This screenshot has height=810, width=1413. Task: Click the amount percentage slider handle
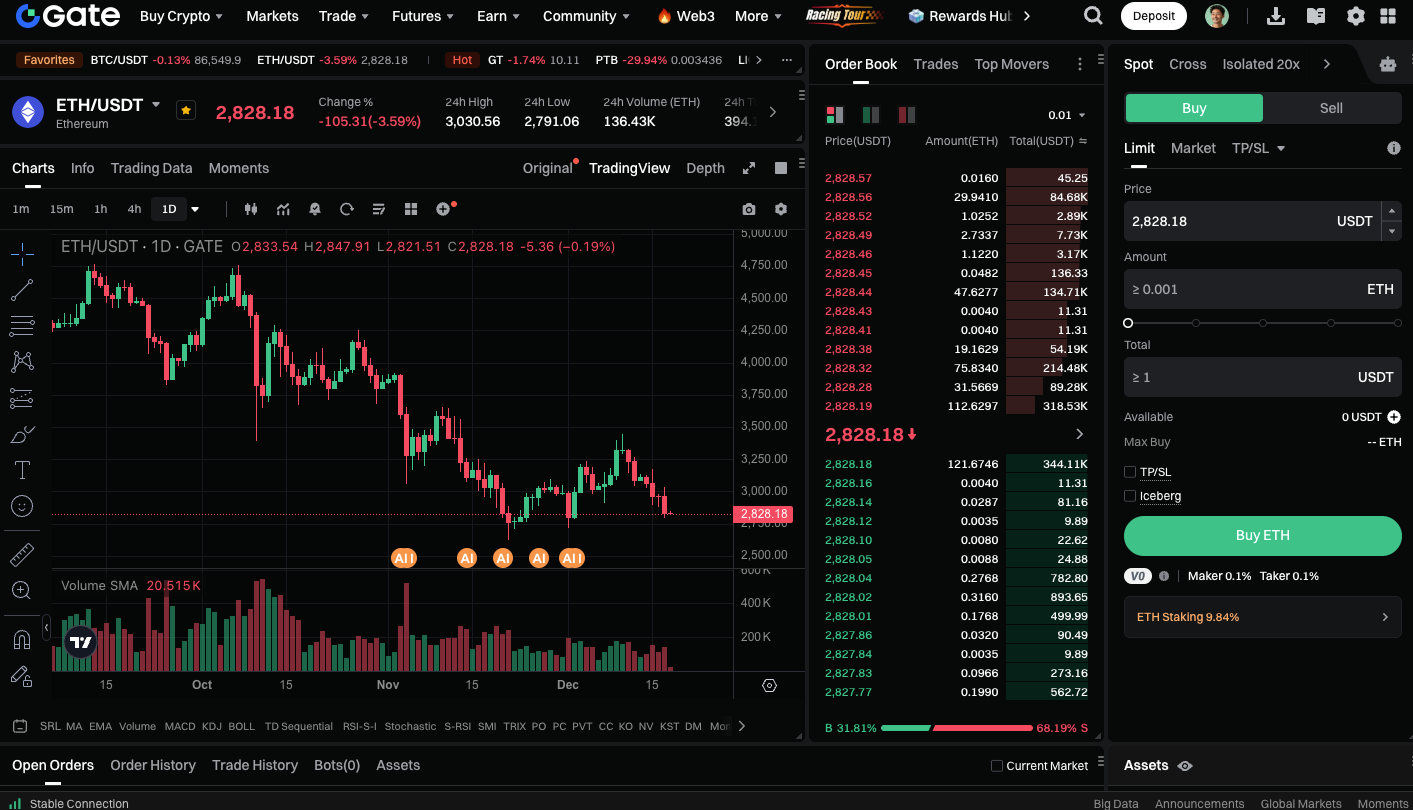(x=1128, y=323)
